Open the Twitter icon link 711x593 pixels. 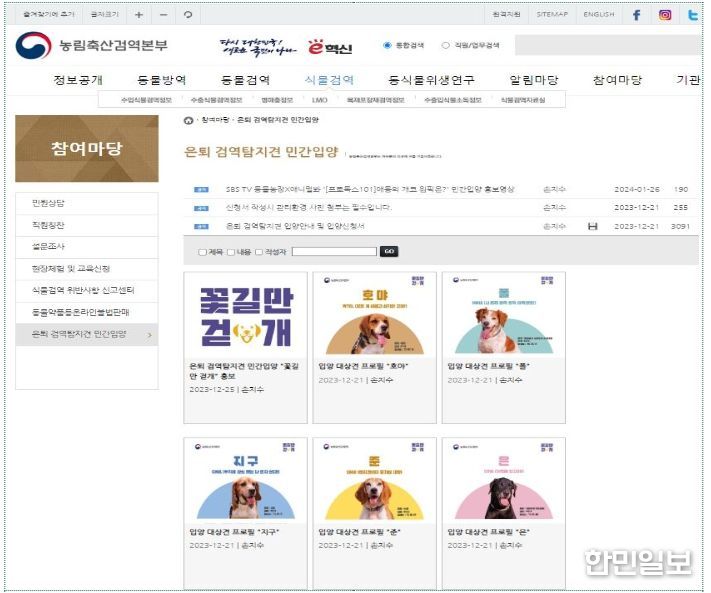[x=693, y=15]
